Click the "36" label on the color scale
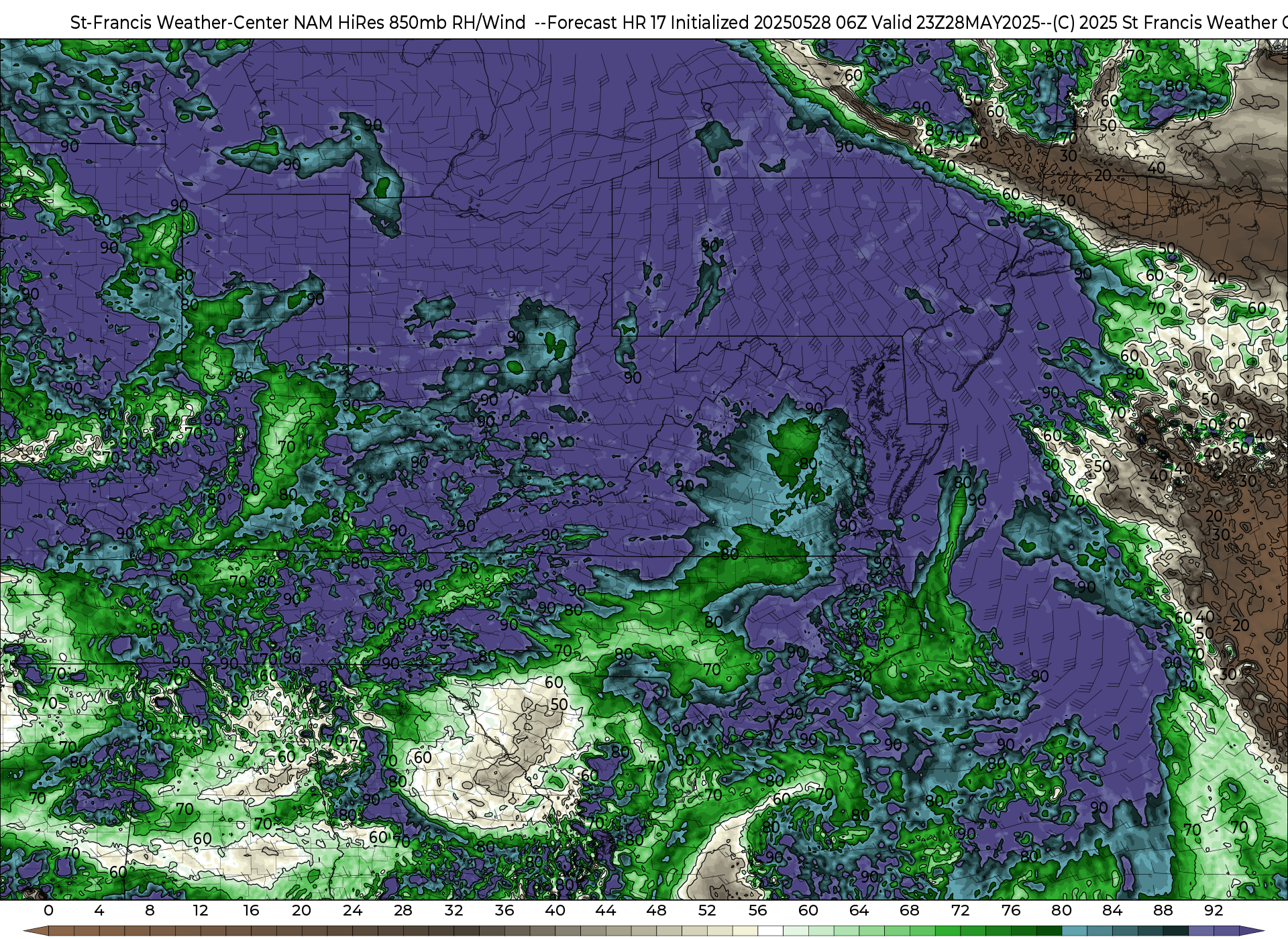 (504, 910)
